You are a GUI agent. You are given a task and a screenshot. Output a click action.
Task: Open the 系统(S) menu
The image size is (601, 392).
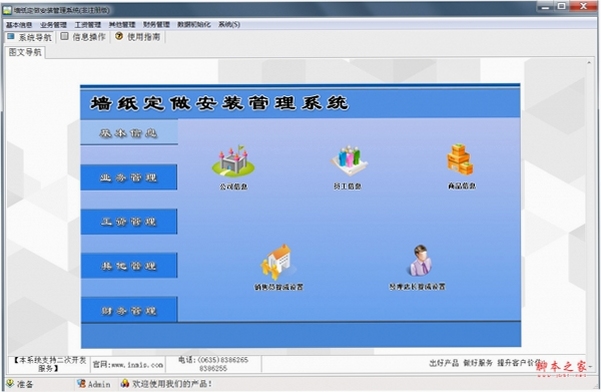click(229, 25)
